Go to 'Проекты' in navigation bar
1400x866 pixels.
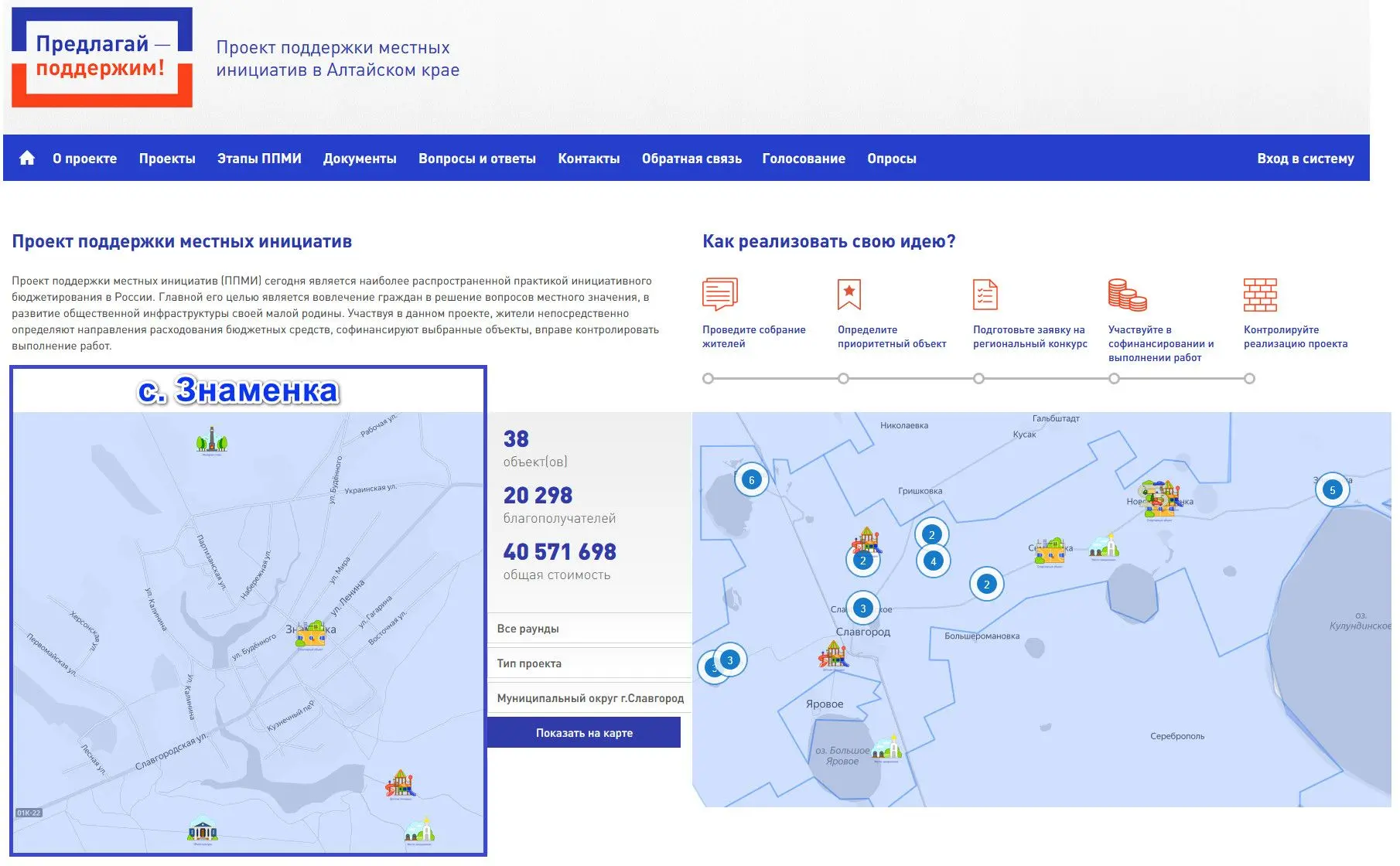click(167, 159)
